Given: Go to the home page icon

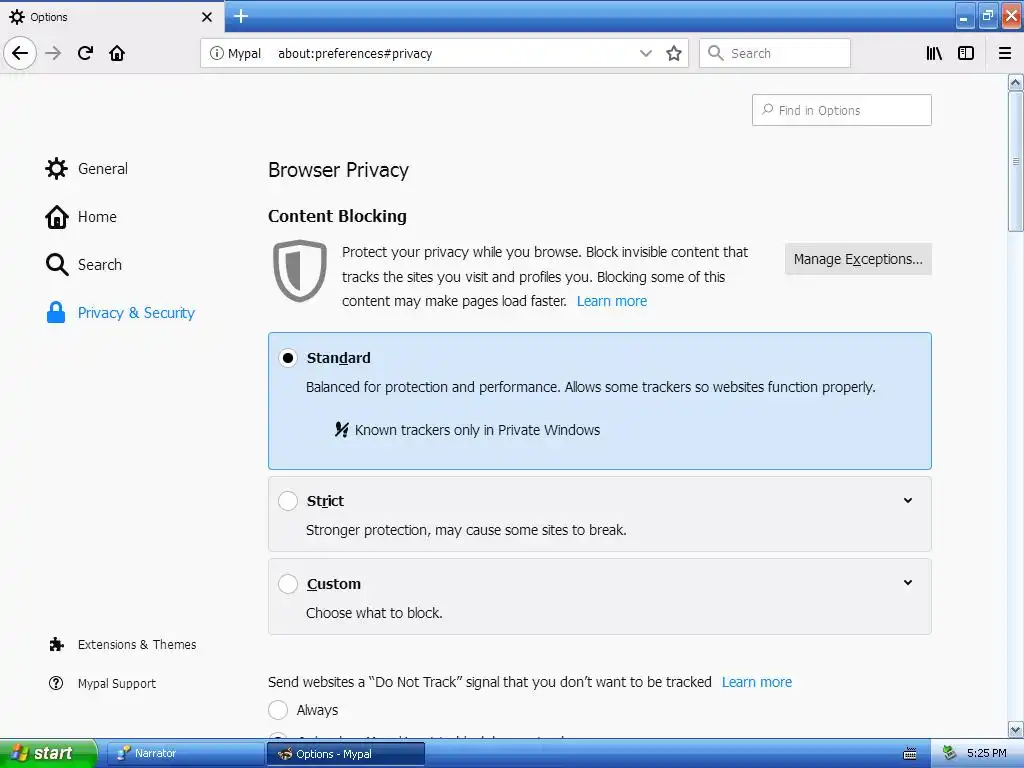Looking at the screenshot, I should click(117, 53).
